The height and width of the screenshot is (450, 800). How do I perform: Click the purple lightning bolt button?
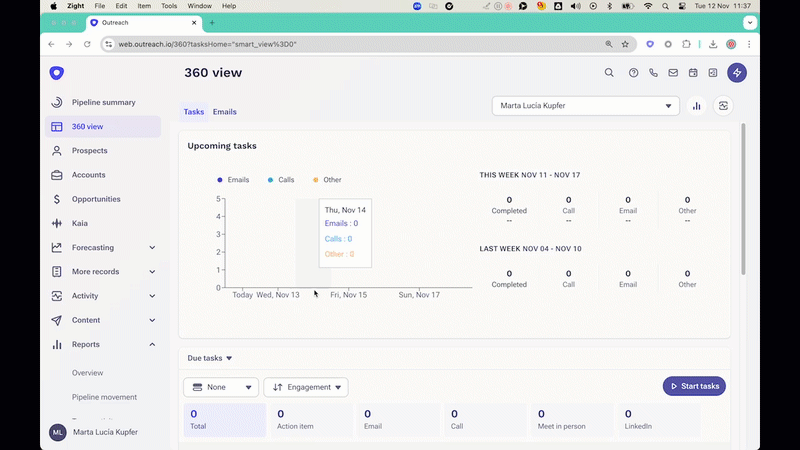(x=737, y=73)
